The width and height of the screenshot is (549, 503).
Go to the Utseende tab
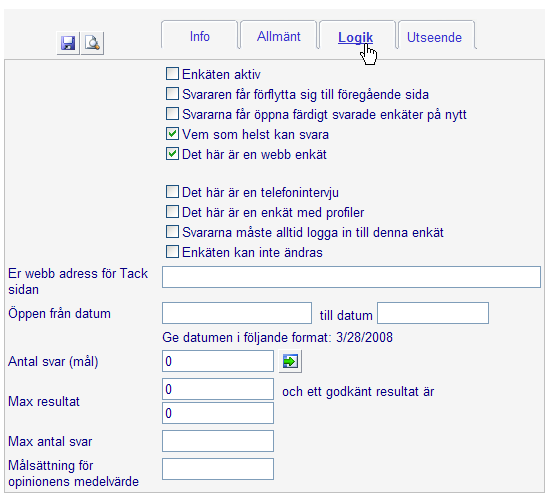coord(434,37)
